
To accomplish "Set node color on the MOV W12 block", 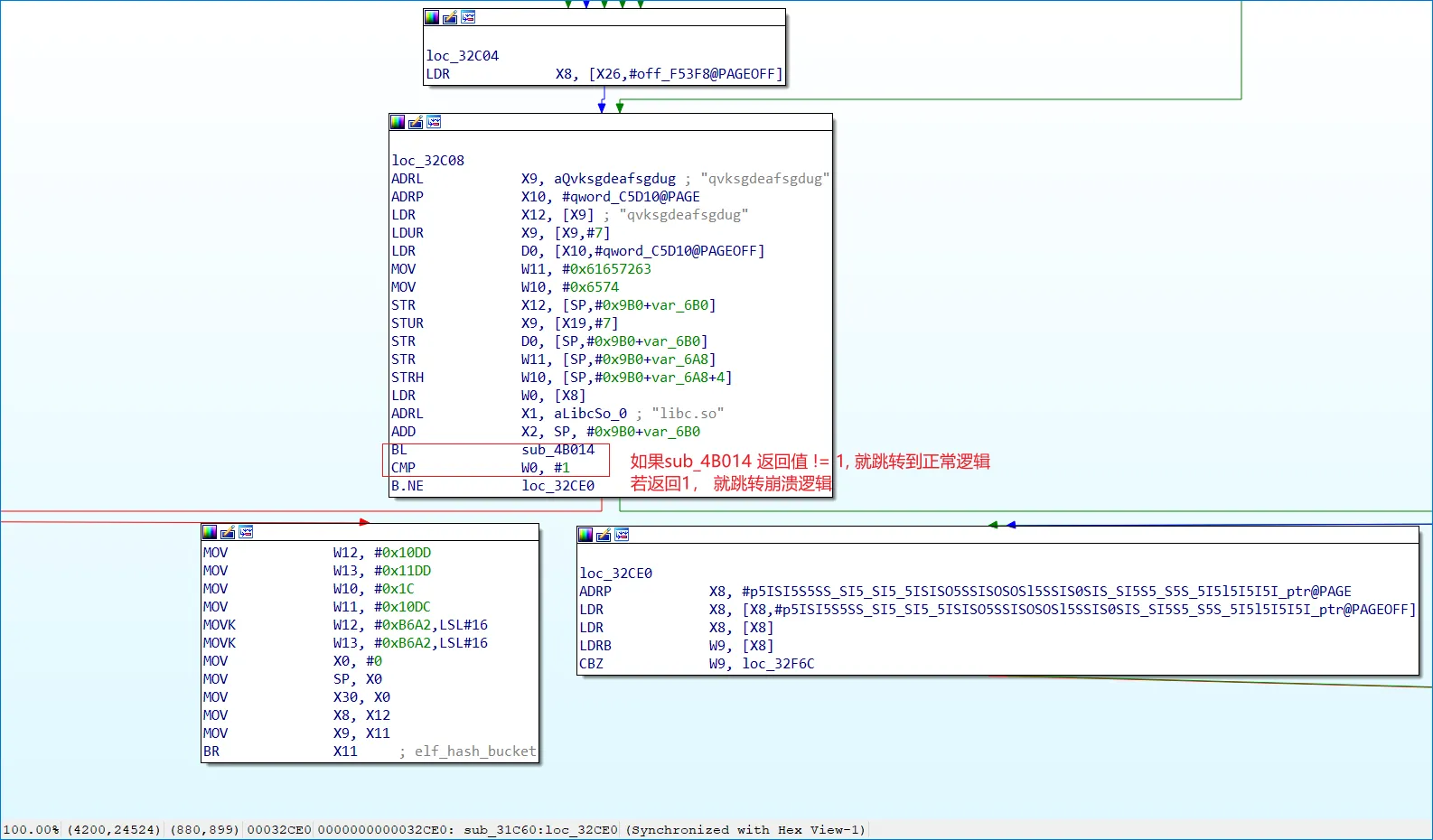I will [210, 532].
